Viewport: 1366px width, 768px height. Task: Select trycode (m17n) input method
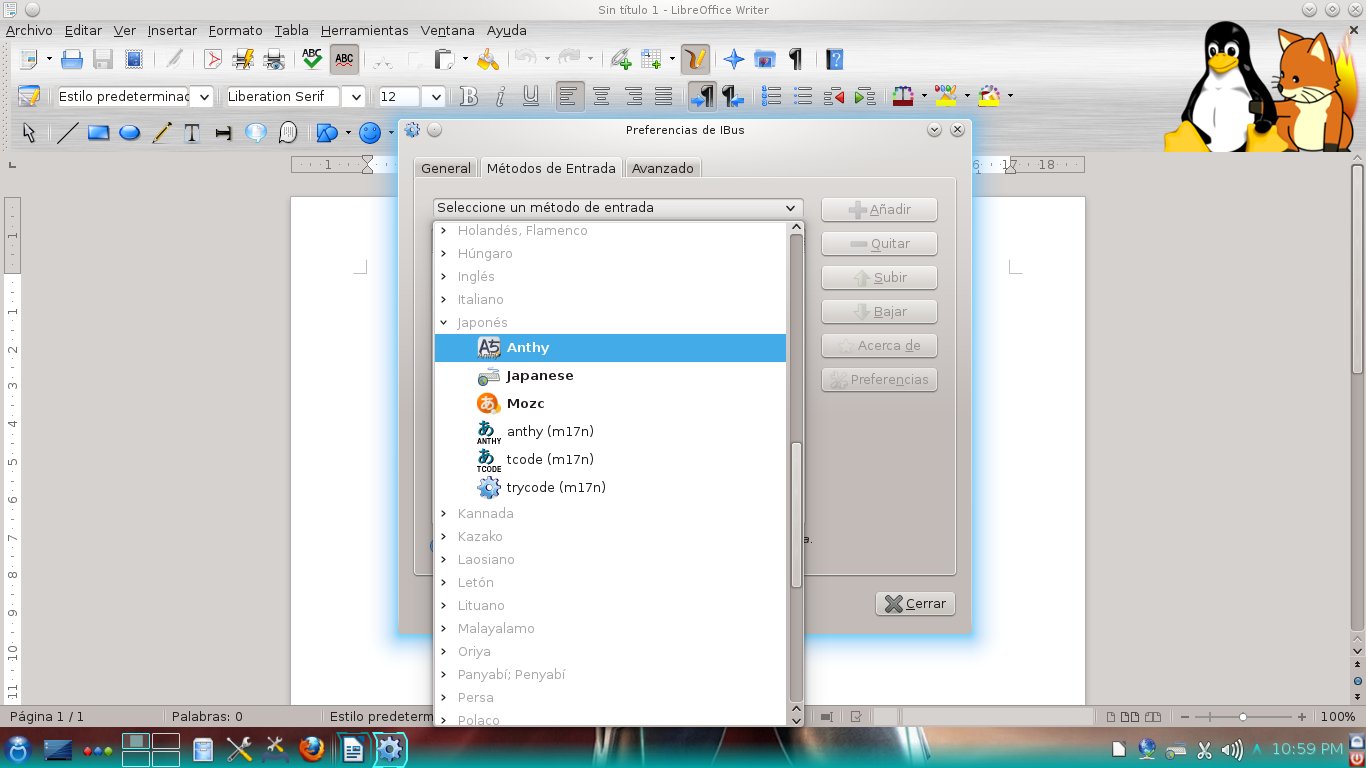point(610,488)
